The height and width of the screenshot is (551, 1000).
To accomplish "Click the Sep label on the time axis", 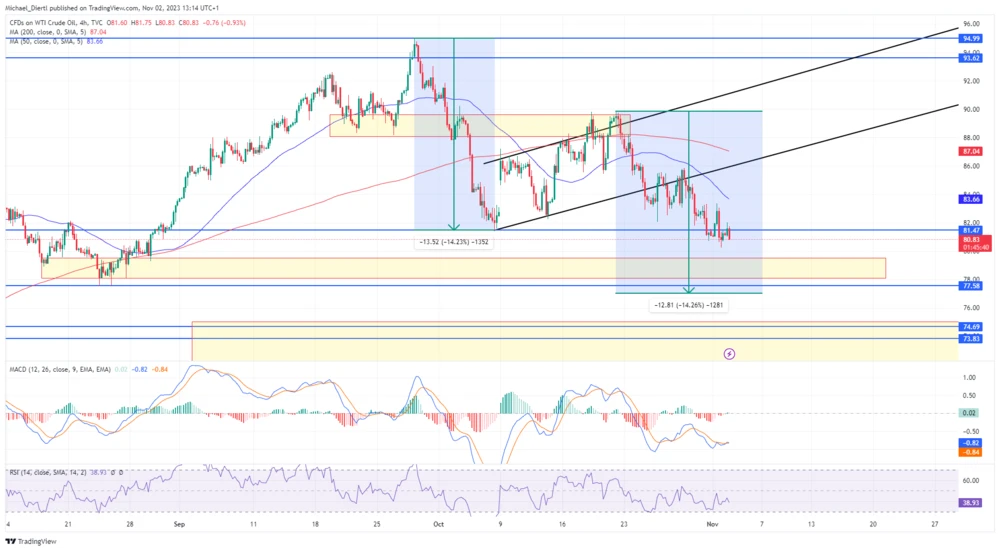I will tap(179, 524).
